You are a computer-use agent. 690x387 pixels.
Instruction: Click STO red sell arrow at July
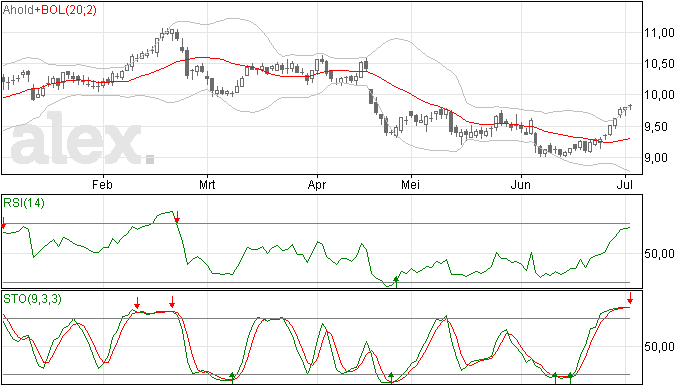click(630, 298)
